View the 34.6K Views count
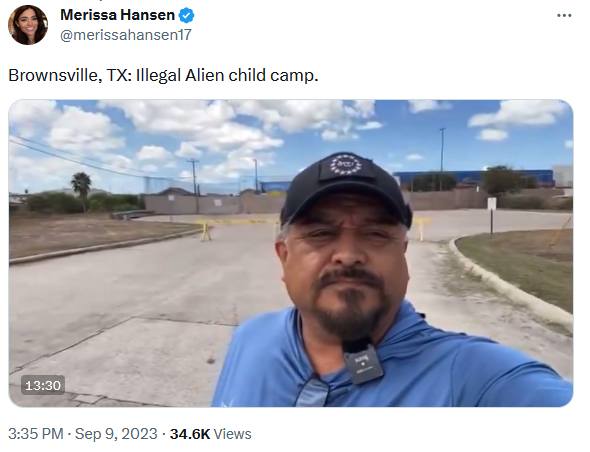 210,434
